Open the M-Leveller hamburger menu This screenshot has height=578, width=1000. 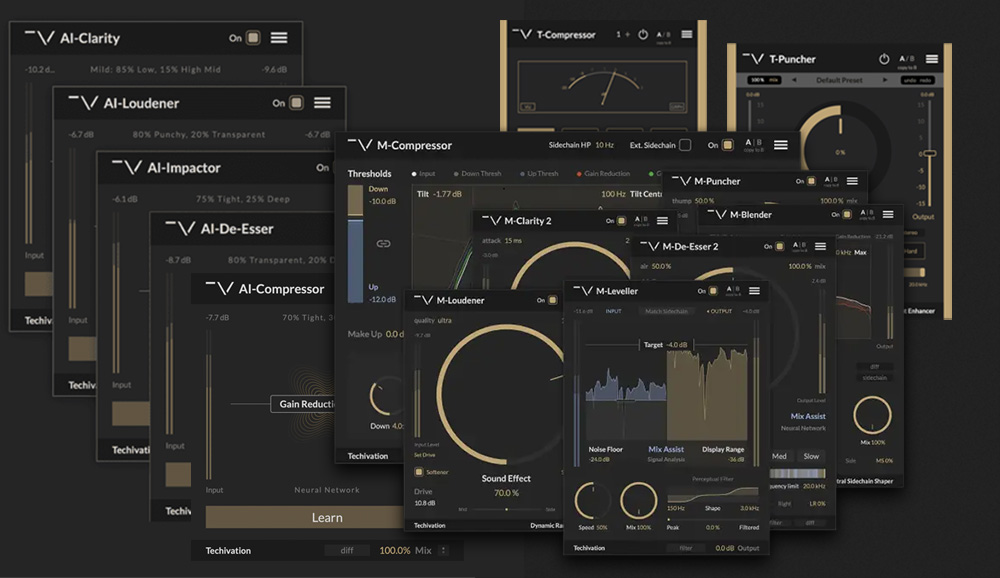point(754,291)
